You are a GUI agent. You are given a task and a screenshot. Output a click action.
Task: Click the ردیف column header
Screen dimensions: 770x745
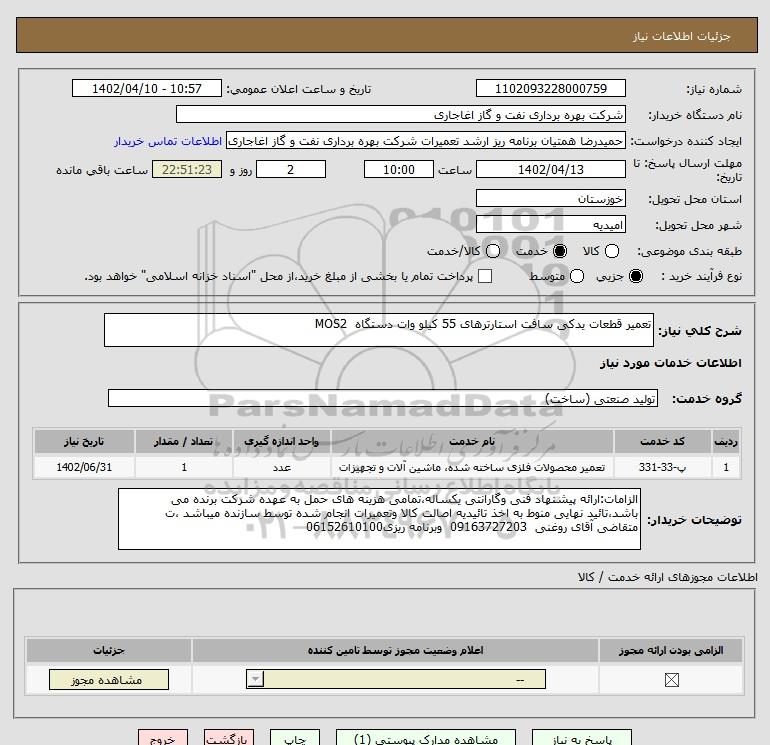click(726, 441)
